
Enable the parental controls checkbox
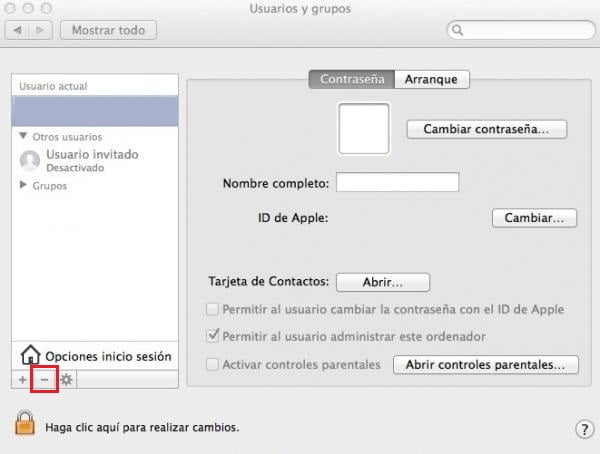coord(212,365)
